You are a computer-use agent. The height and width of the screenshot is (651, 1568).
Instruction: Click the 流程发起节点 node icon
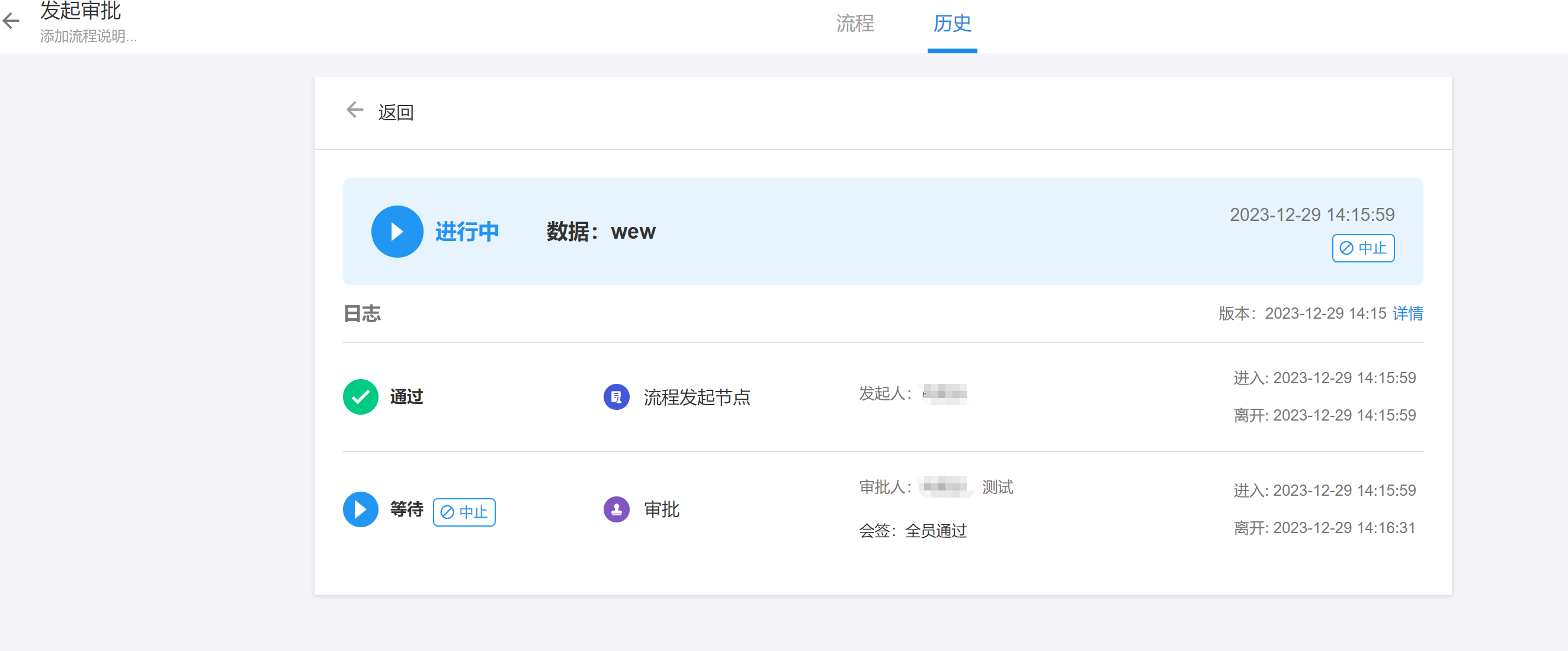coord(616,397)
